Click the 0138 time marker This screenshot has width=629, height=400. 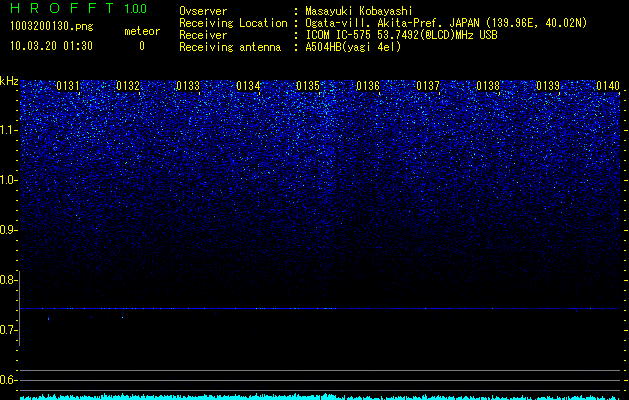click(488, 86)
